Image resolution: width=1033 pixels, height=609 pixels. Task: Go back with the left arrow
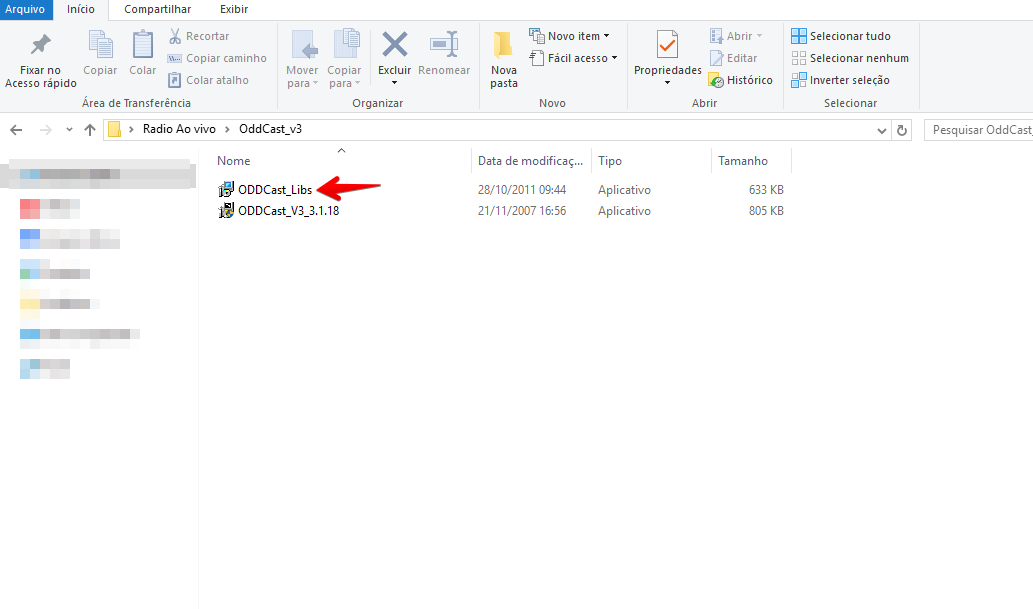tap(16, 130)
